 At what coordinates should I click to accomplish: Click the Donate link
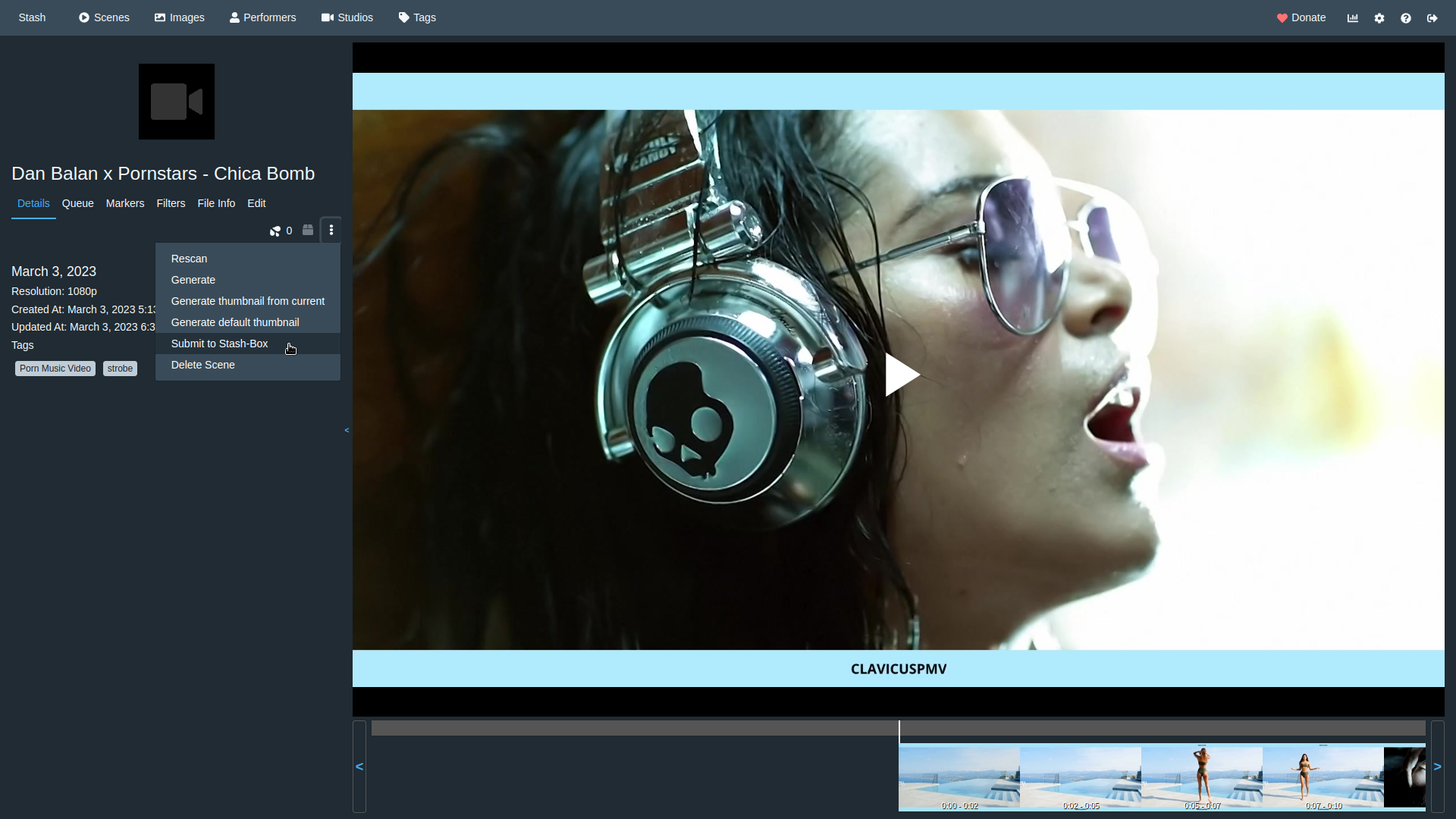click(x=1301, y=17)
